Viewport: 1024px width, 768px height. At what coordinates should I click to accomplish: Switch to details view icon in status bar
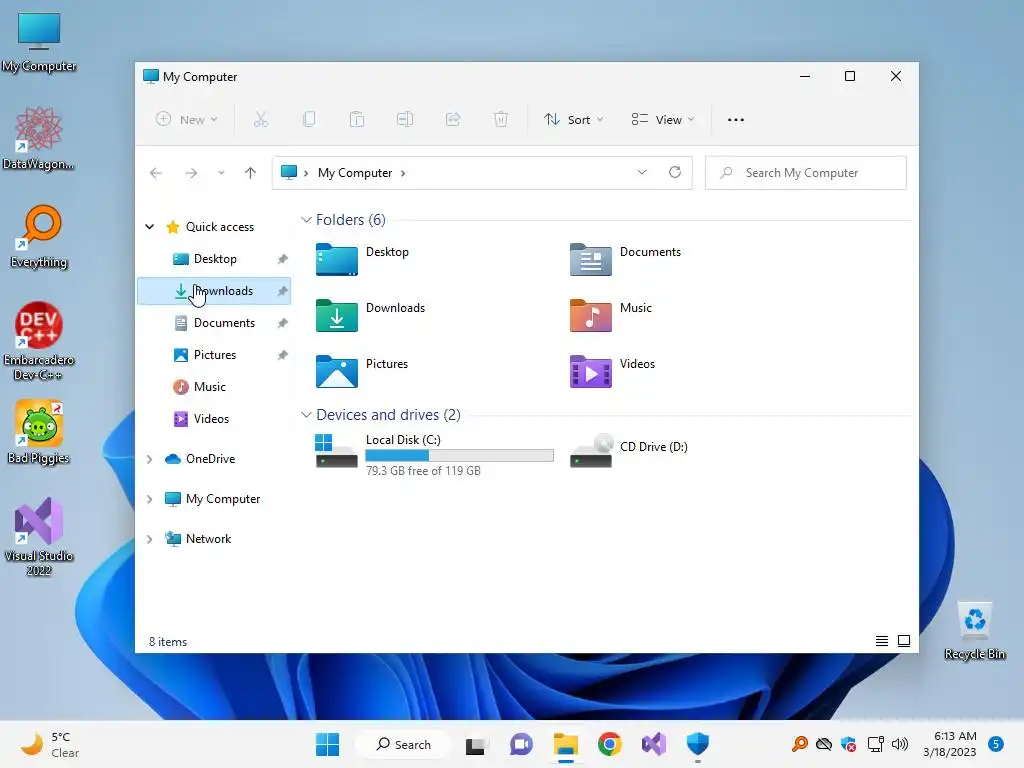pyautogui.click(x=882, y=641)
